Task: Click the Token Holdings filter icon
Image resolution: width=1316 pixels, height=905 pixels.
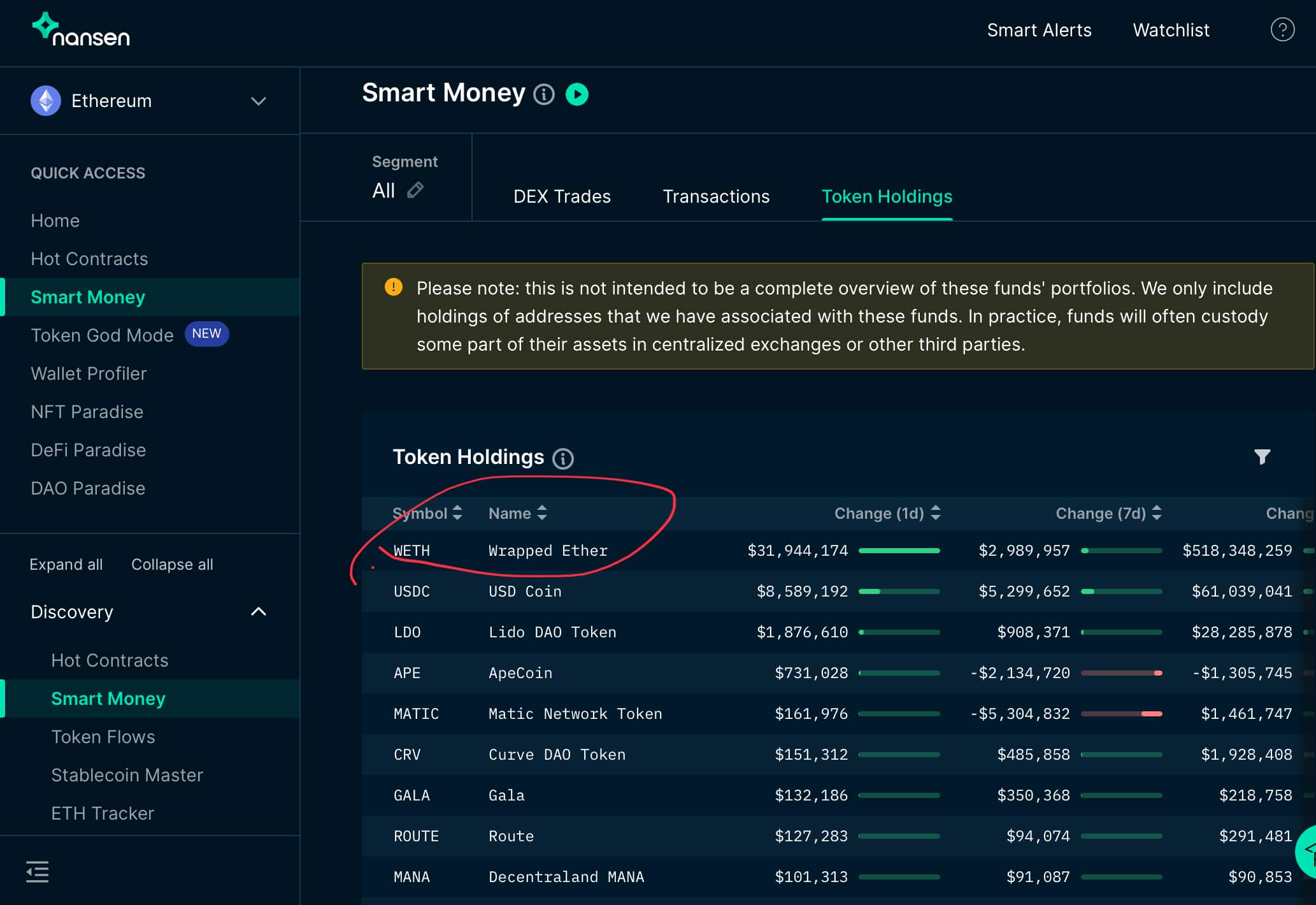Action: coord(1262,457)
